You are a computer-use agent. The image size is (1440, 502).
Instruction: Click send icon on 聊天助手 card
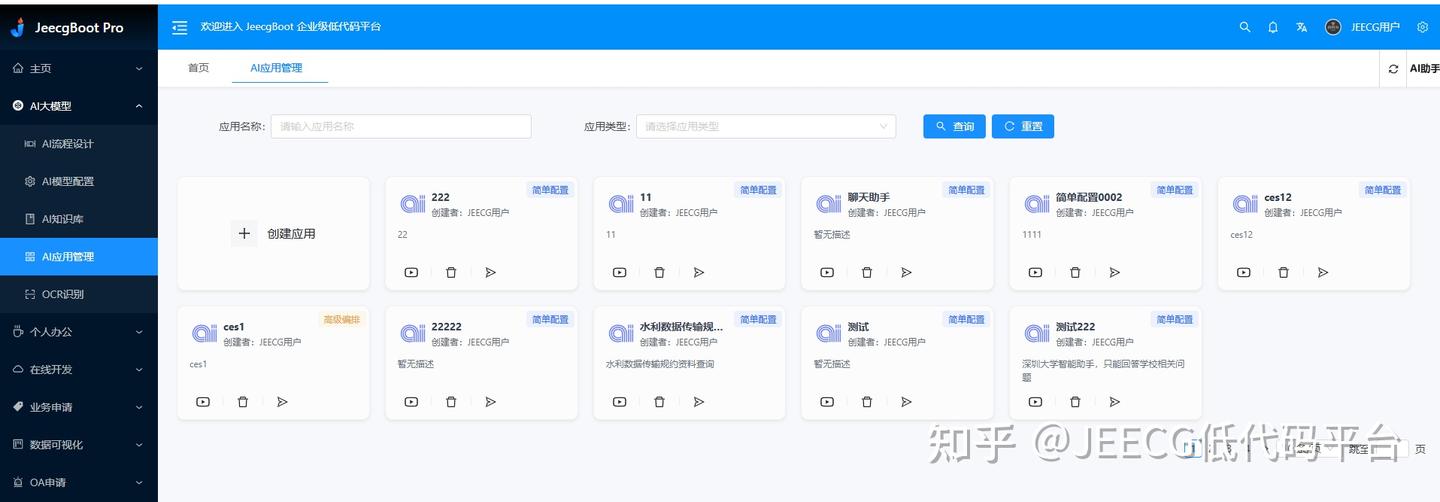click(906, 272)
